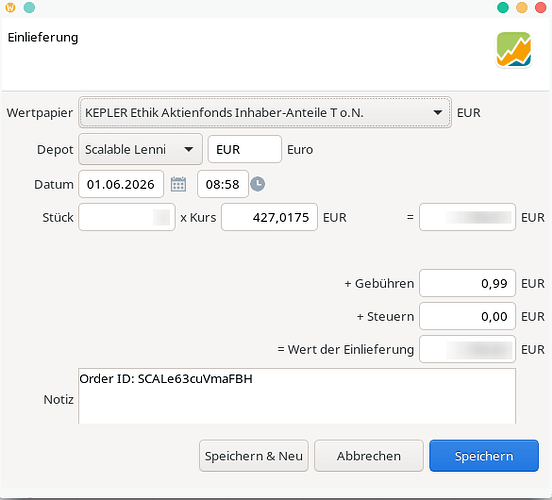Screen dimensions: 552x500
Task: Cancel dialog via Abbrechen button
Action: (369, 456)
